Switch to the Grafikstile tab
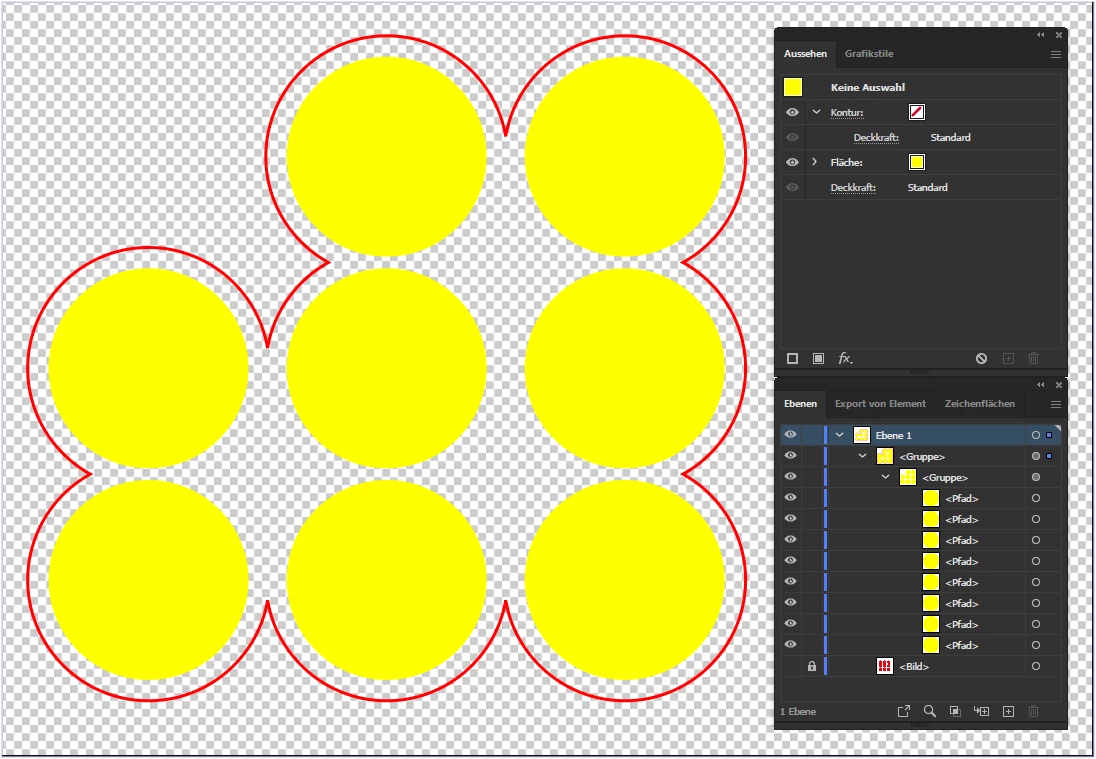Image resolution: width=1096 pixels, height=759 pixels. (x=869, y=54)
